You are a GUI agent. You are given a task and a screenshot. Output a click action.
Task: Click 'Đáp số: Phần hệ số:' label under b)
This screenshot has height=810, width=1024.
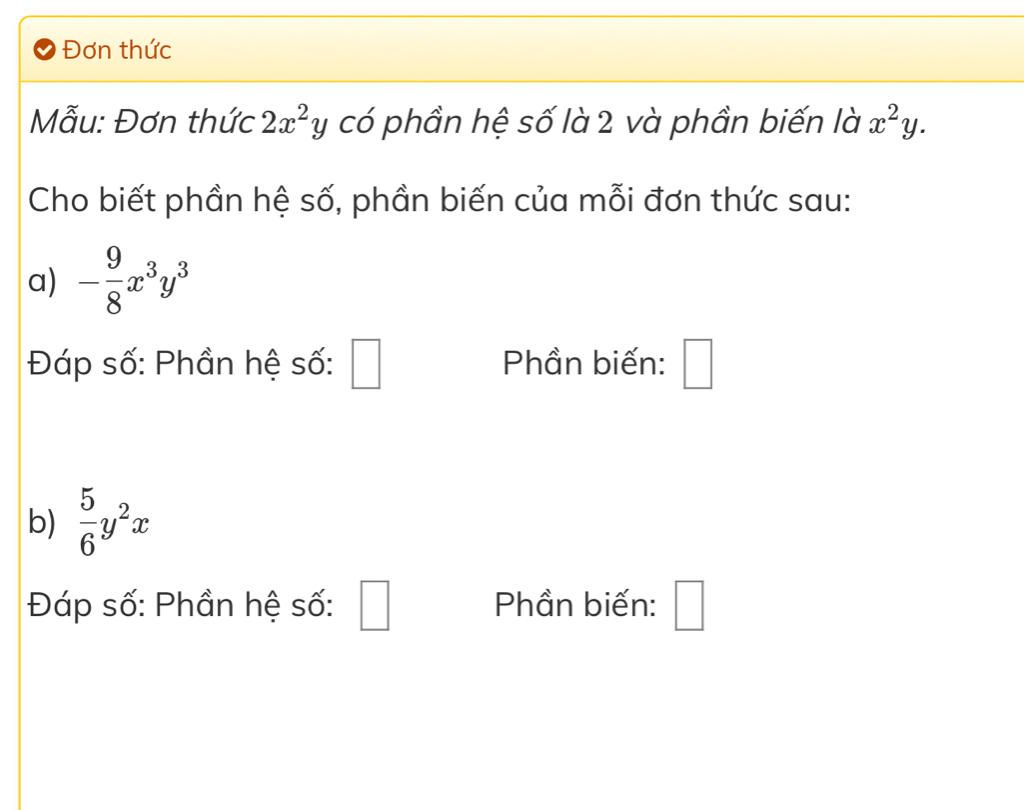tap(181, 605)
